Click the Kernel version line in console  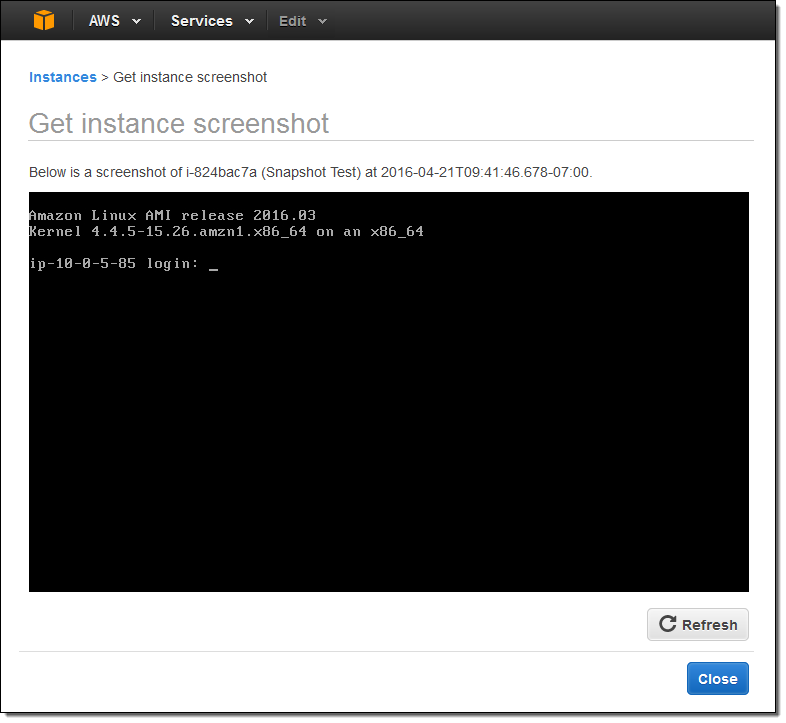click(x=226, y=231)
